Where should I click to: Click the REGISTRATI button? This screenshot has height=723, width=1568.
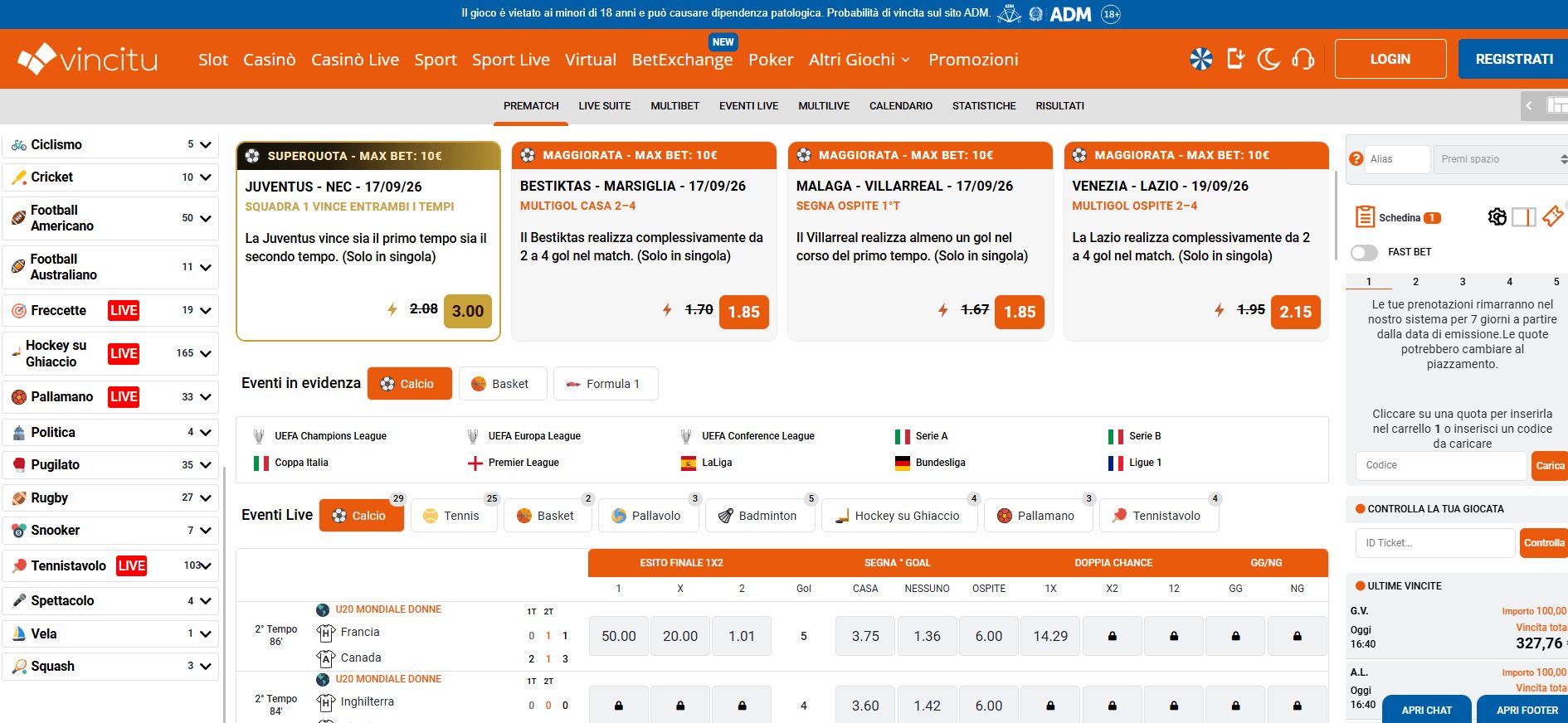[x=1514, y=59]
